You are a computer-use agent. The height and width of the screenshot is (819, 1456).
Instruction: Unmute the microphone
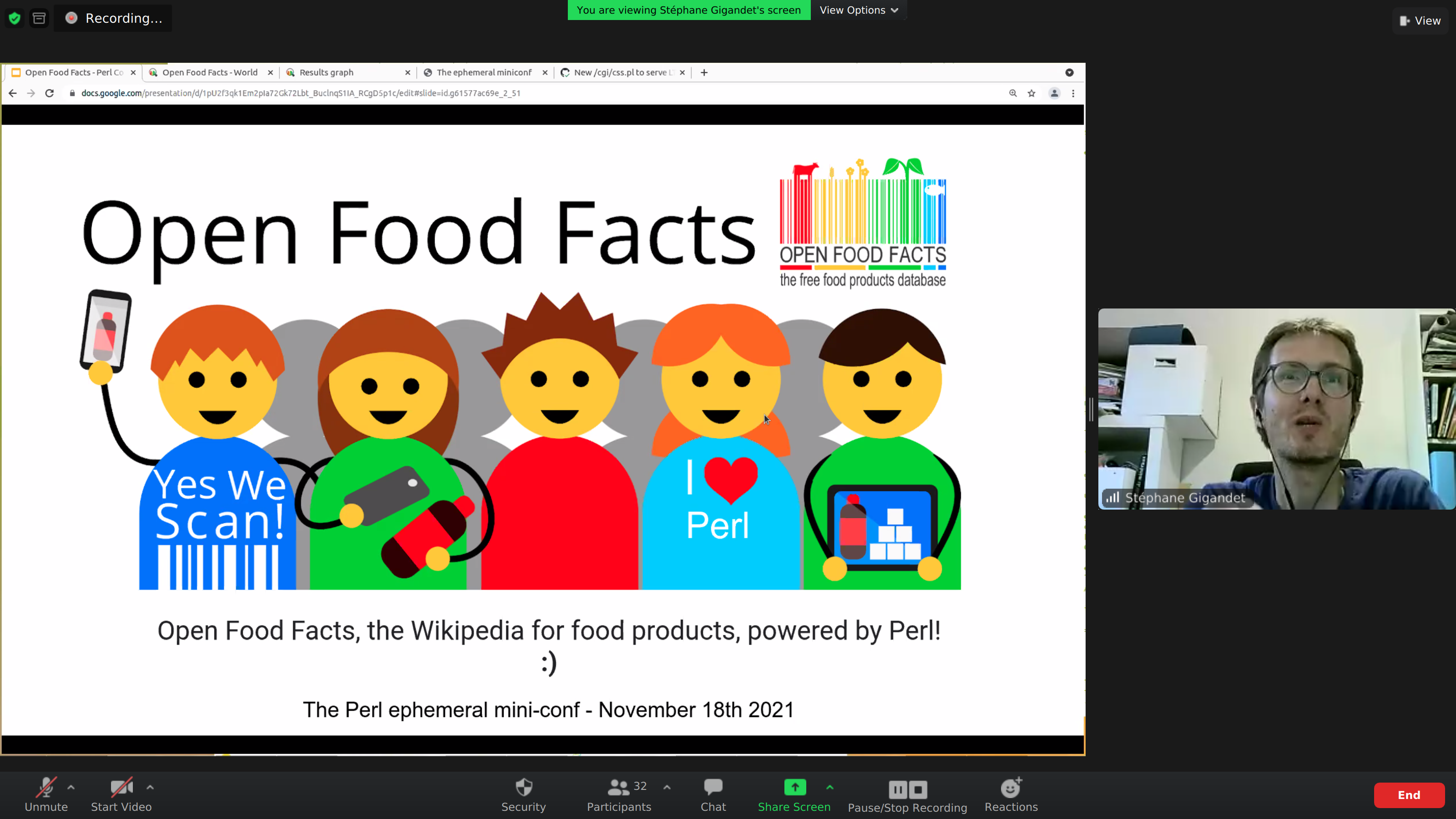point(46,795)
